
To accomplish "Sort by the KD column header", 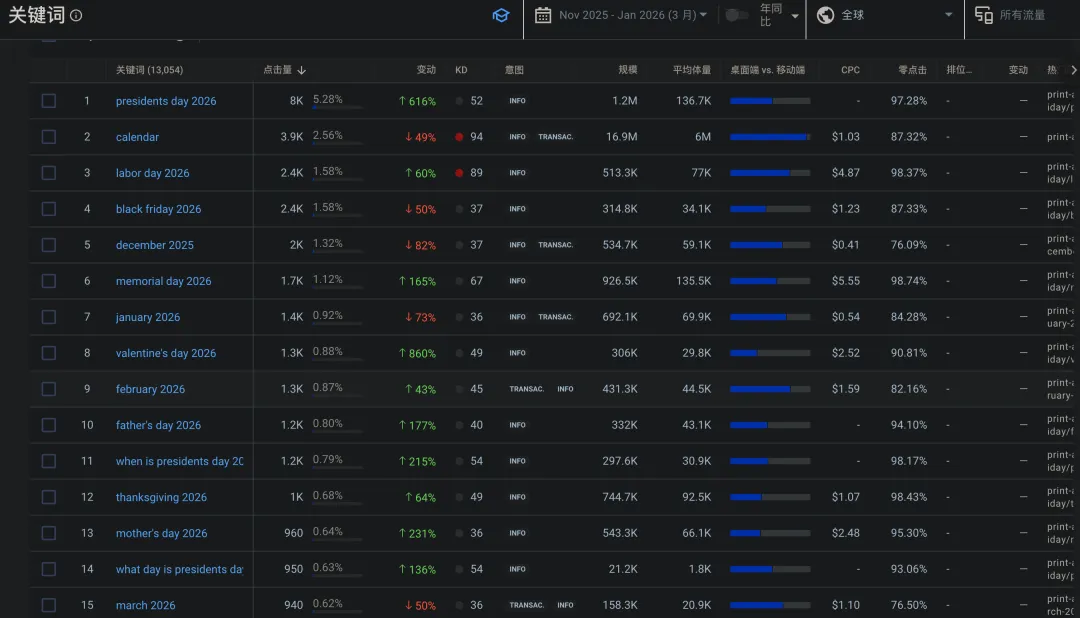I will click(x=461, y=70).
